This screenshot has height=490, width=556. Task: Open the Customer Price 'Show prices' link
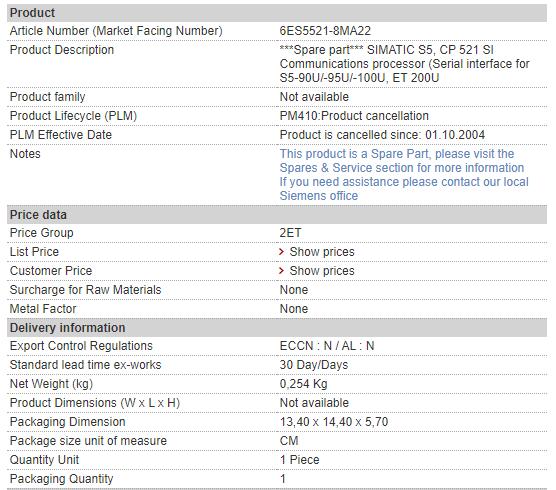(322, 271)
